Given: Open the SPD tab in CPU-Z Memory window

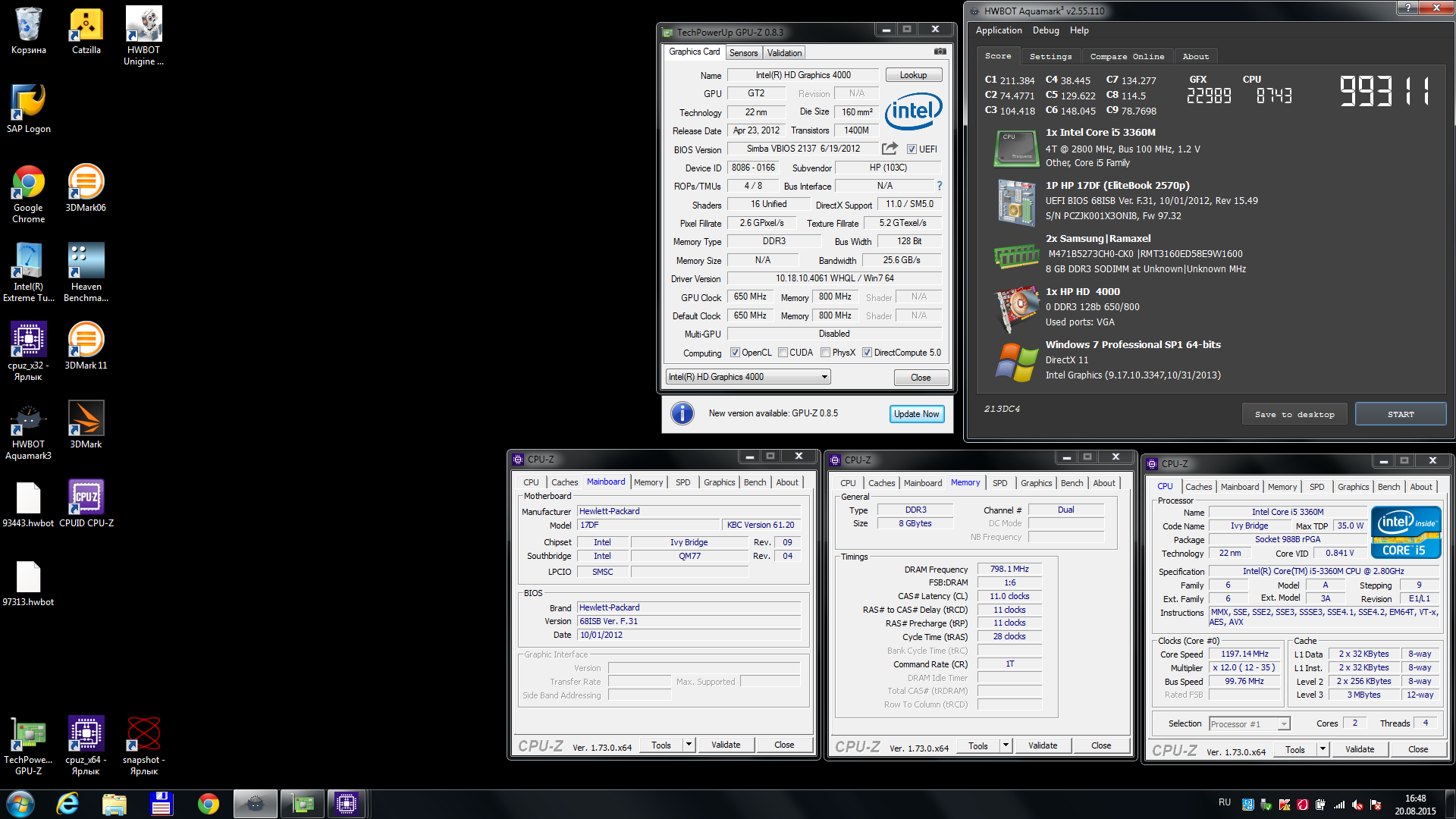Looking at the screenshot, I should [1000, 483].
